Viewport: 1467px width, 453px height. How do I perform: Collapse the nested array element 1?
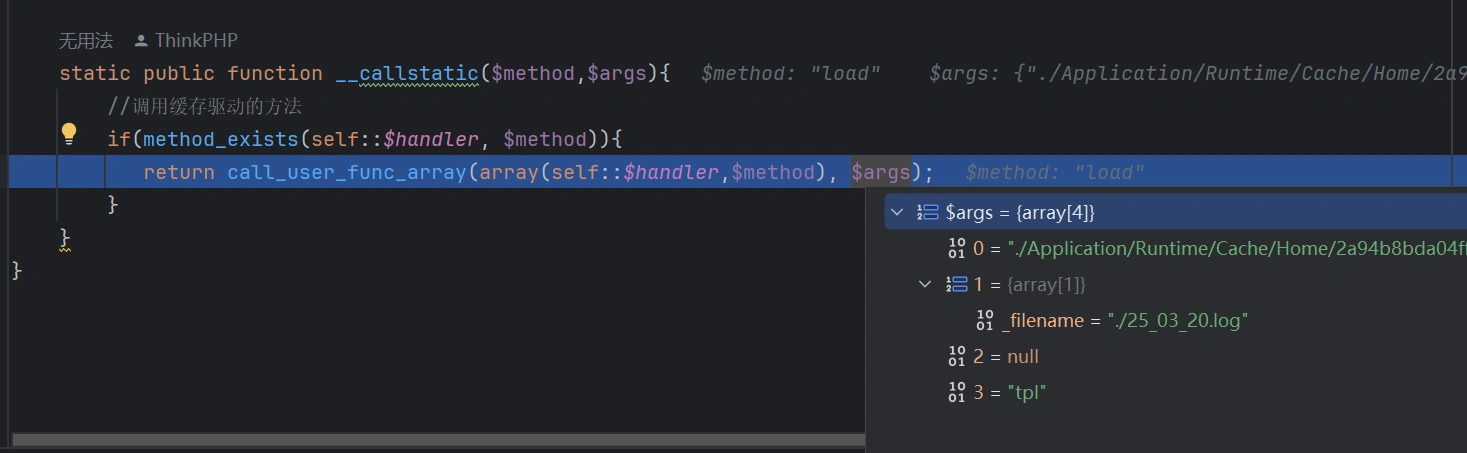925,285
